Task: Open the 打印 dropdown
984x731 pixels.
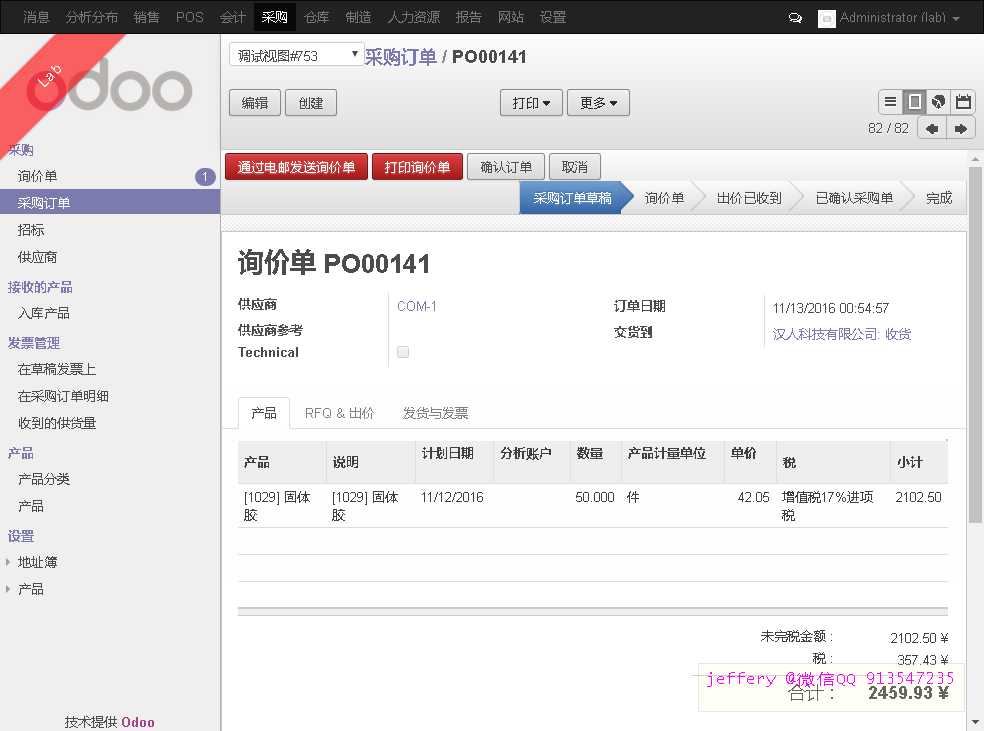Action: (x=531, y=103)
